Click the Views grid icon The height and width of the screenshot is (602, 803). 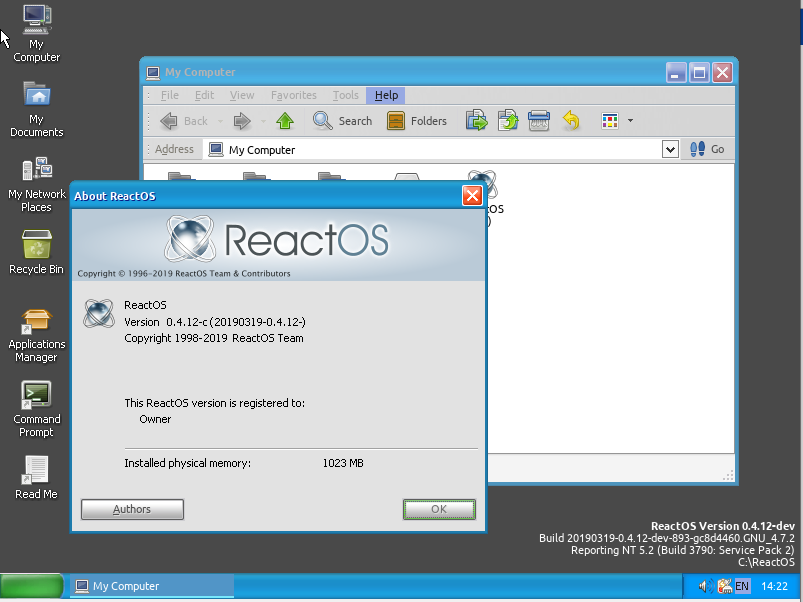tap(610, 121)
